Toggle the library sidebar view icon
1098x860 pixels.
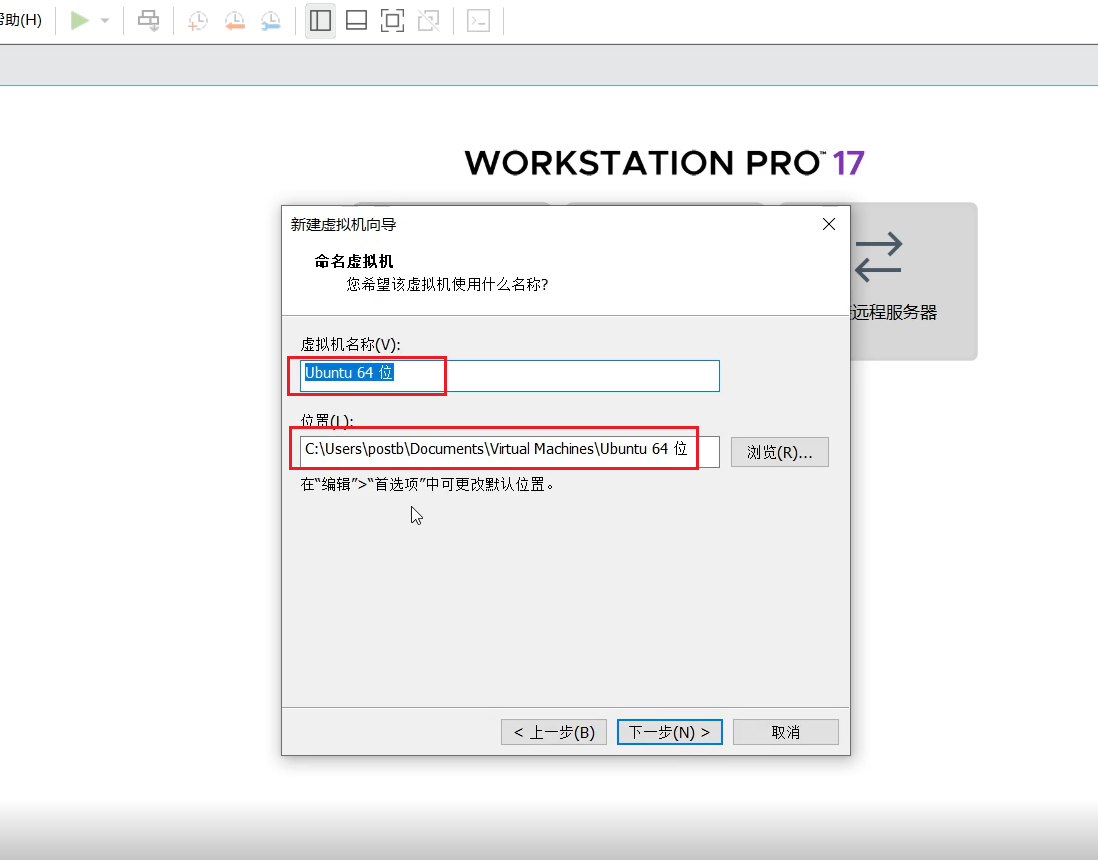320,20
